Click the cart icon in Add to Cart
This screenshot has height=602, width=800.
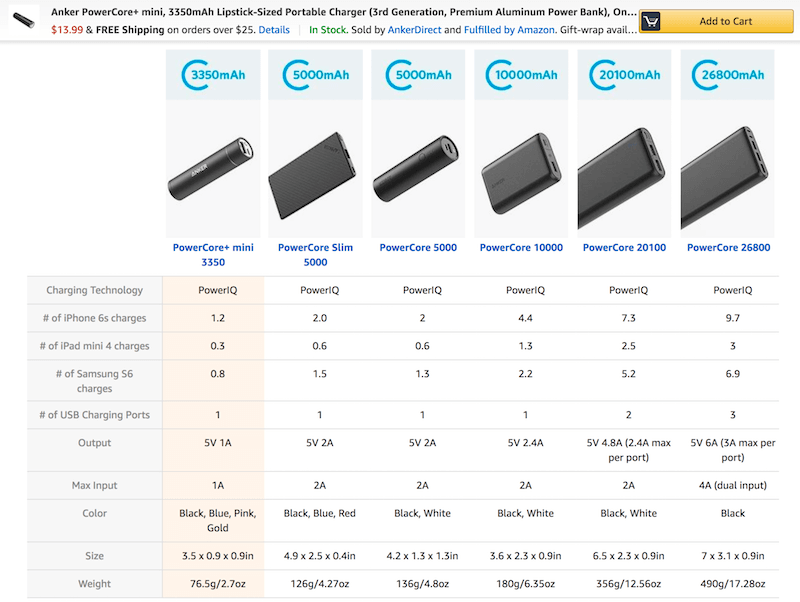click(651, 21)
